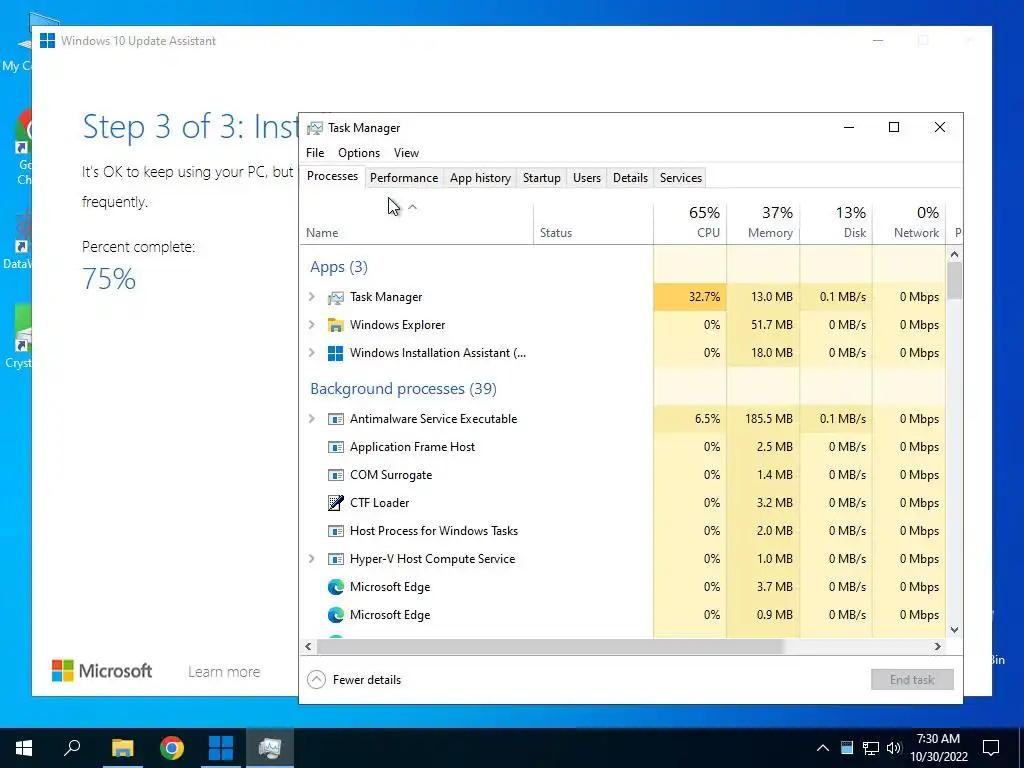Open the network icon in system tray
The image size is (1024, 768).
click(871, 748)
